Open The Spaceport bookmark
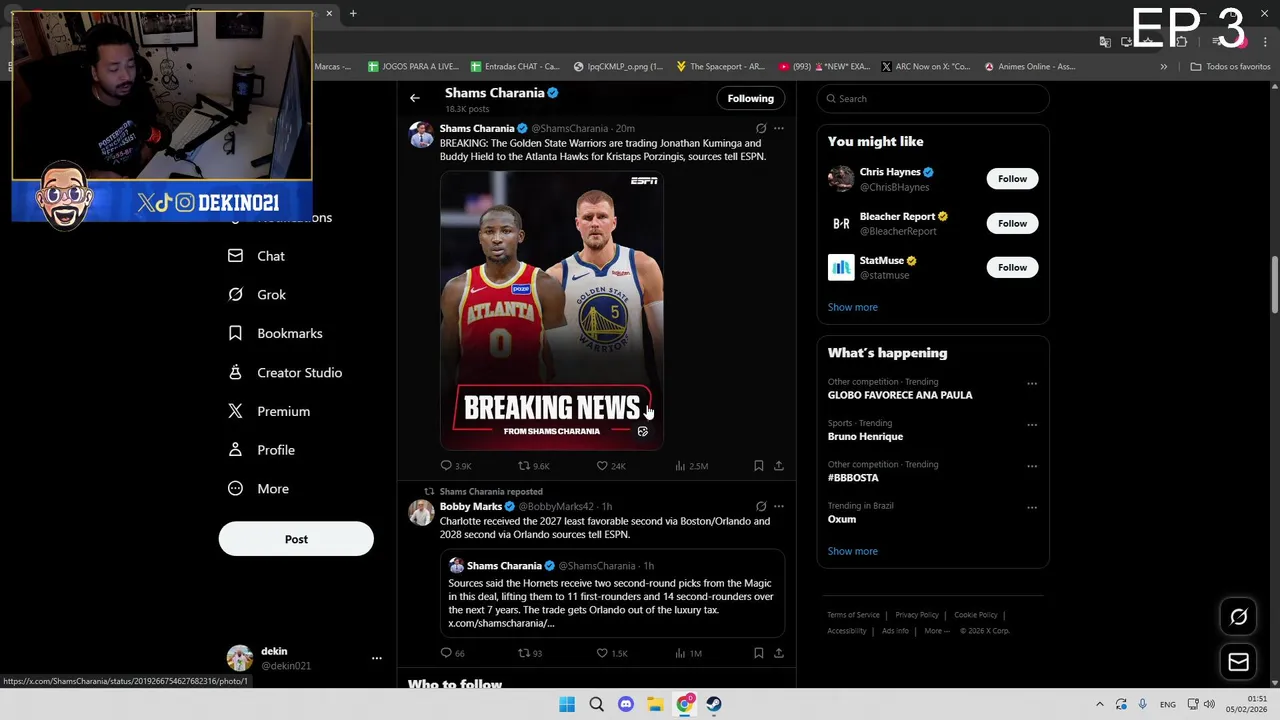 point(720,66)
